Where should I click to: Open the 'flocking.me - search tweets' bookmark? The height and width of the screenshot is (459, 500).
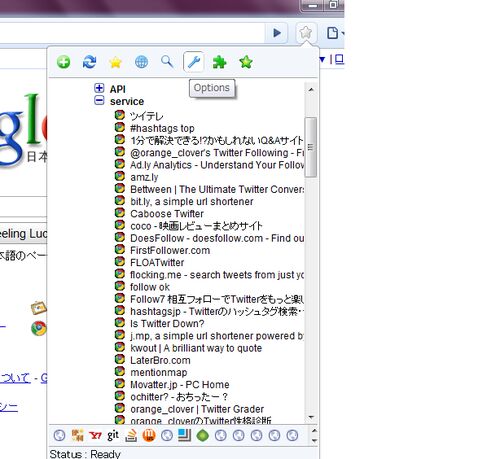coord(217,275)
